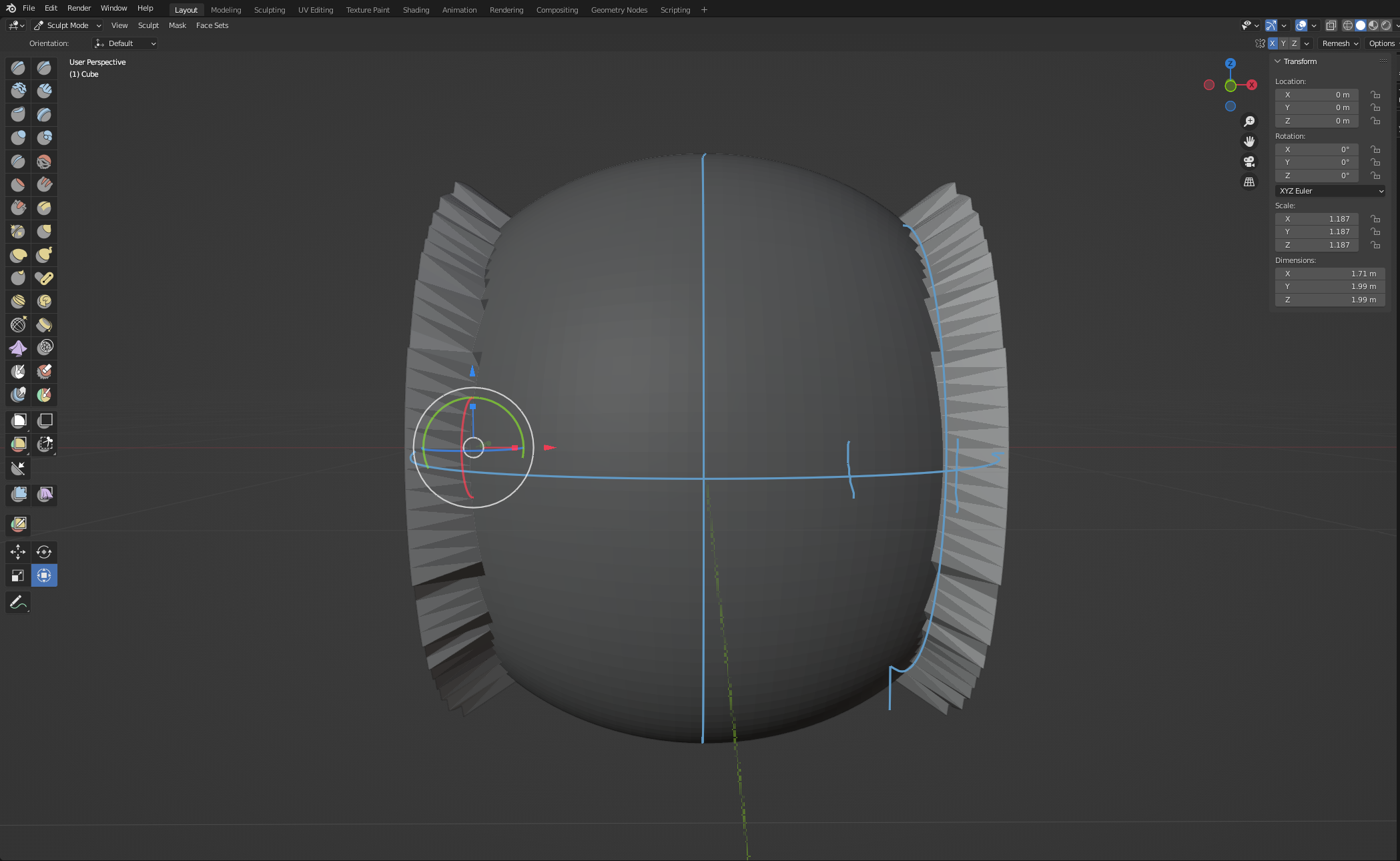Toggle Y axis symmetry button
The width and height of the screenshot is (1400, 861).
coord(1283,43)
